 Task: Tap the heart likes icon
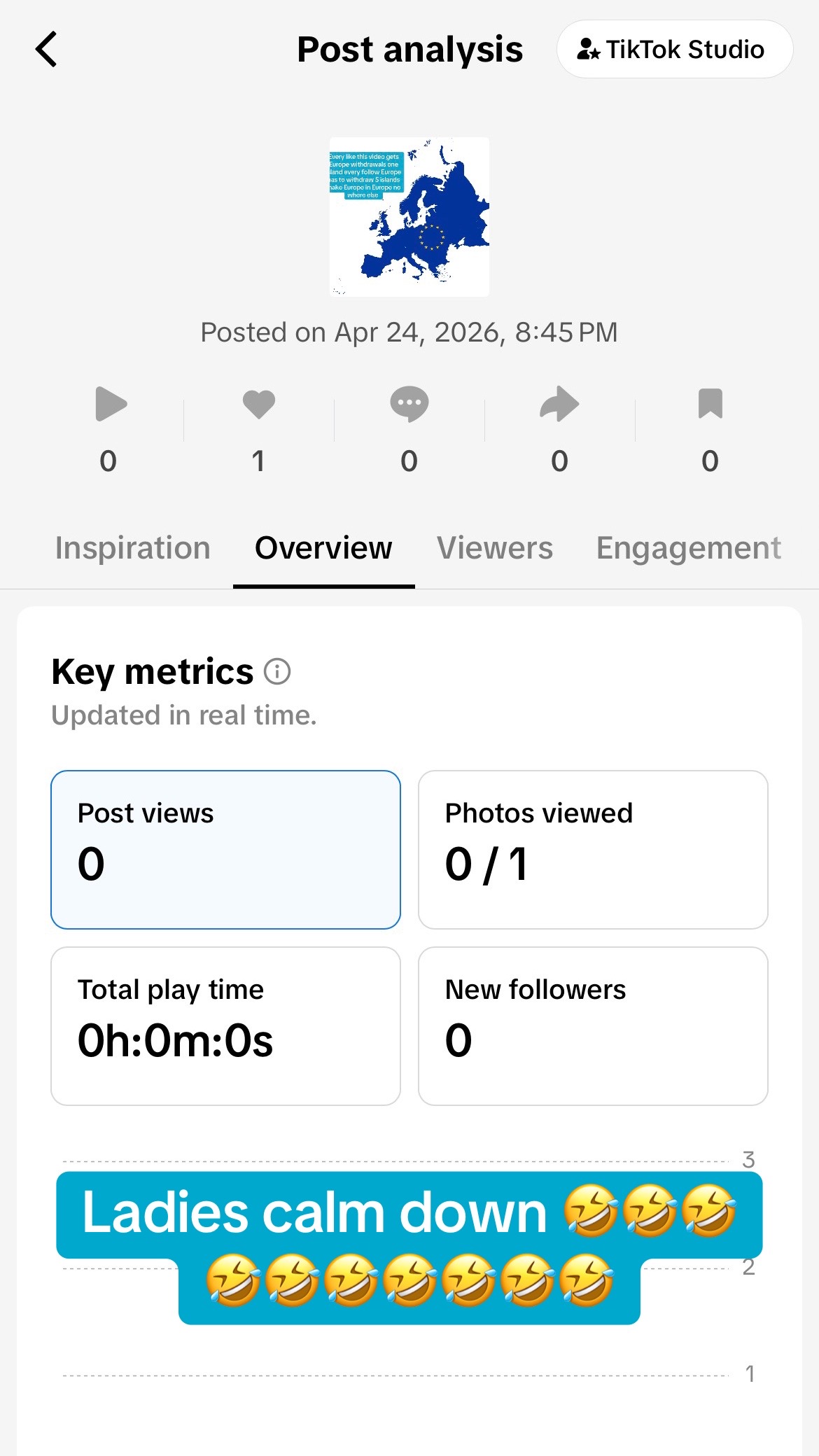[x=259, y=404]
